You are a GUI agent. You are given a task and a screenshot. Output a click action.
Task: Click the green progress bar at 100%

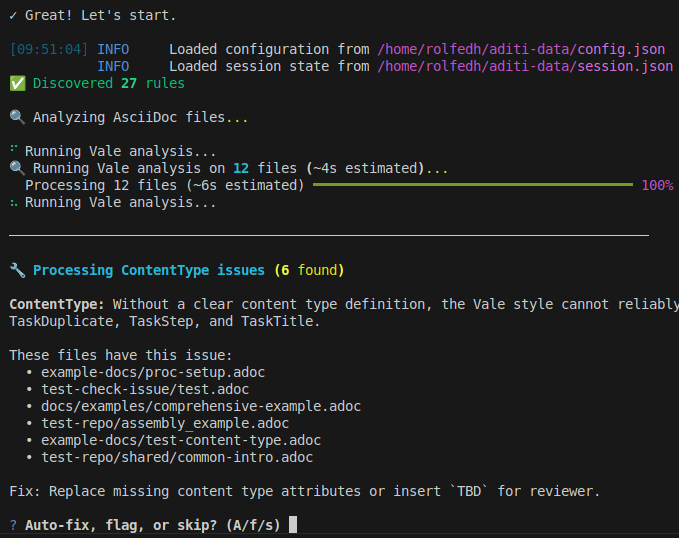click(x=472, y=185)
